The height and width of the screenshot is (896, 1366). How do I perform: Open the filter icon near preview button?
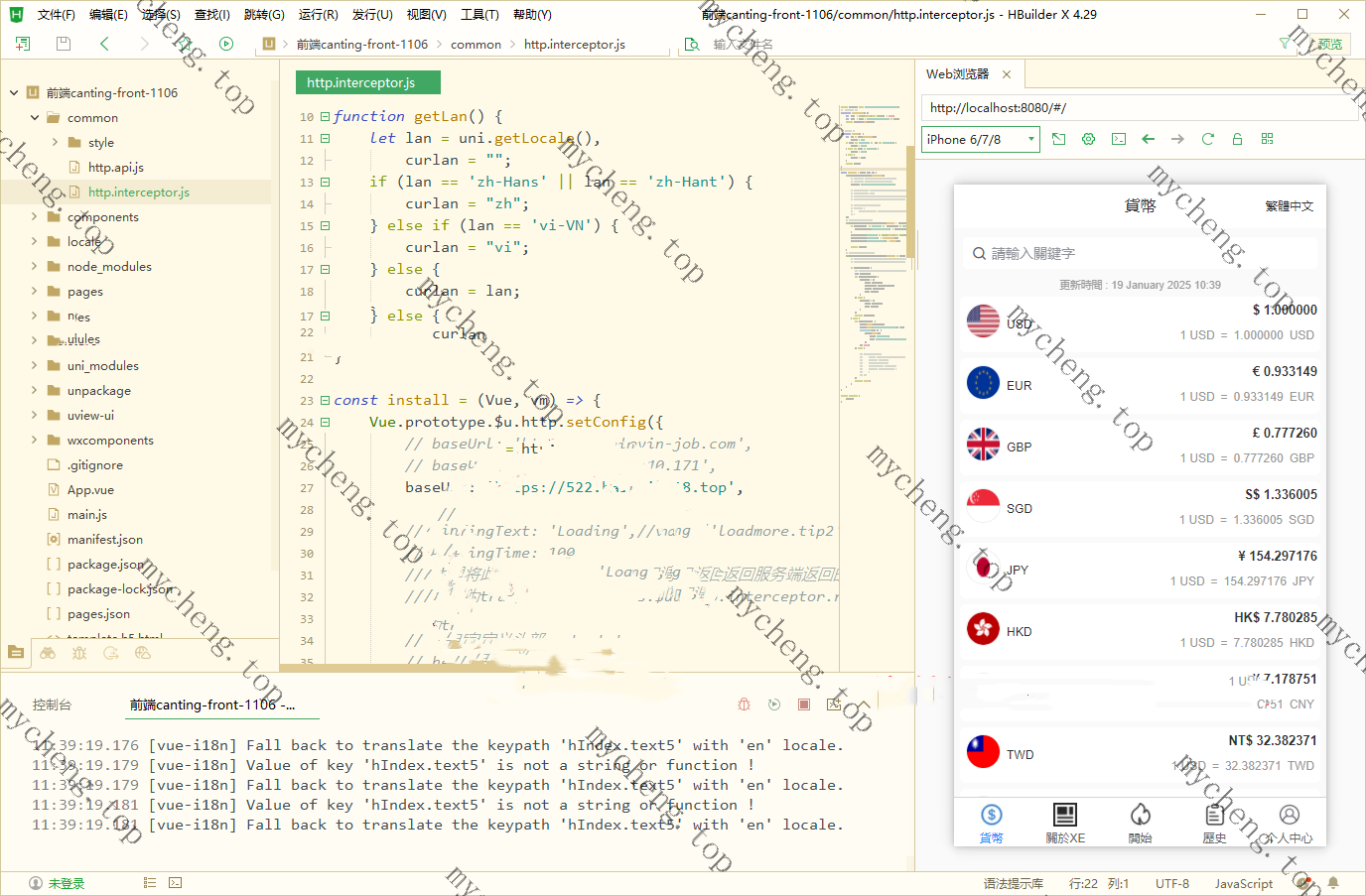tap(1285, 43)
